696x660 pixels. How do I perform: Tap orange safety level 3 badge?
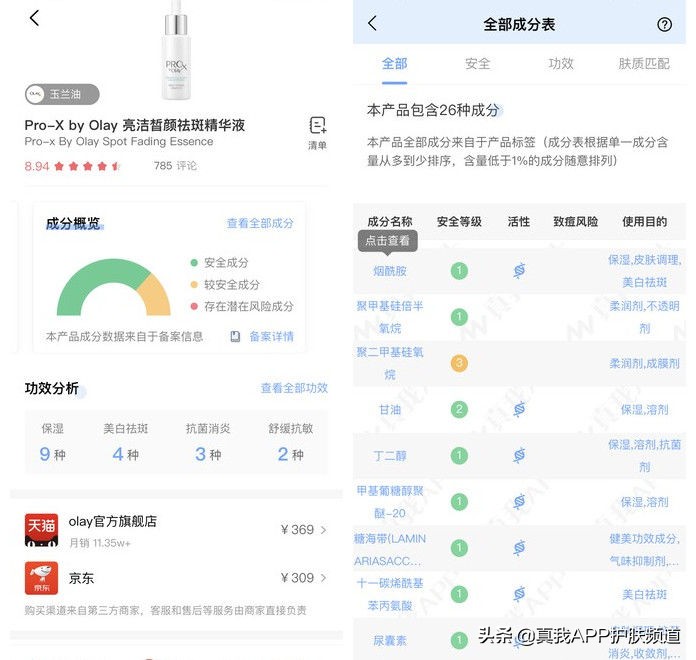pos(459,363)
